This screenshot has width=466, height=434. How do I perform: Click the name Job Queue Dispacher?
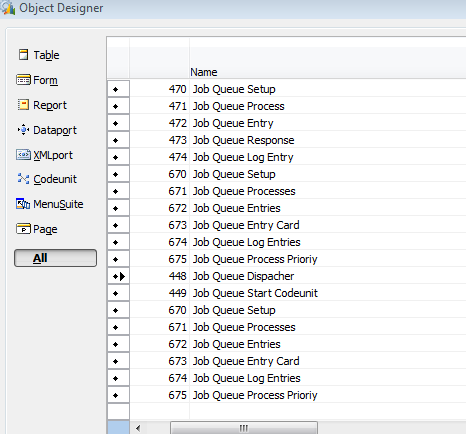pos(243,276)
